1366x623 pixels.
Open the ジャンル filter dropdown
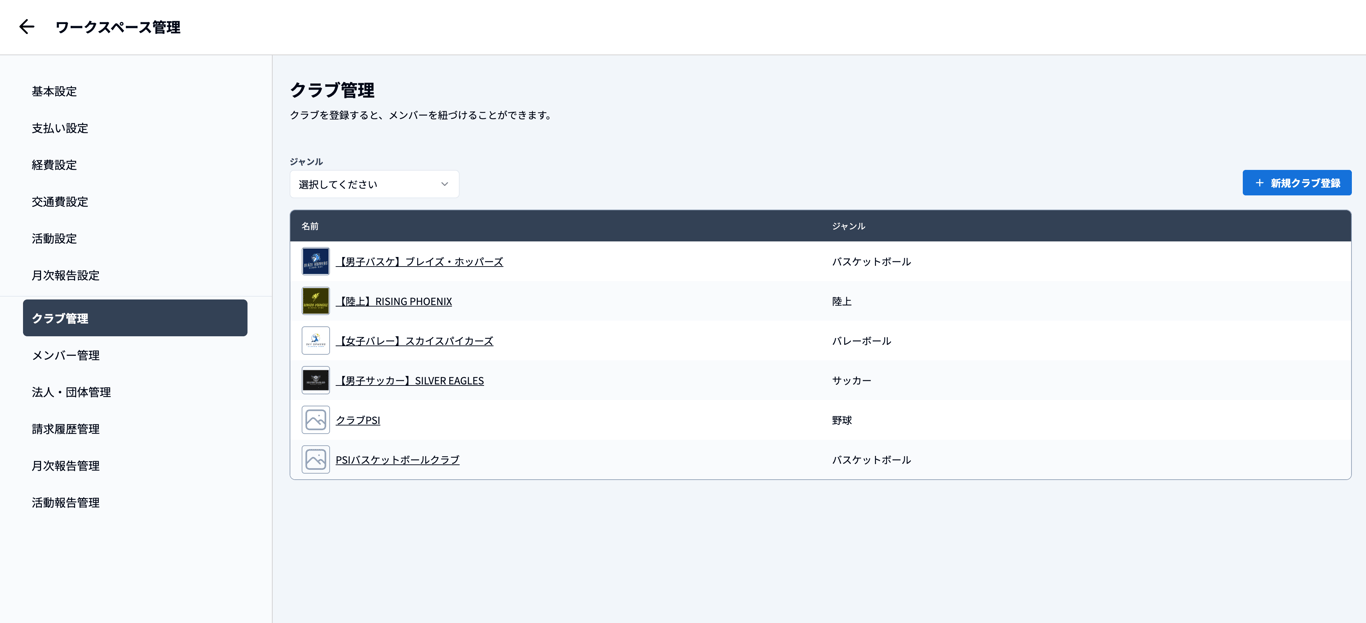pos(374,184)
